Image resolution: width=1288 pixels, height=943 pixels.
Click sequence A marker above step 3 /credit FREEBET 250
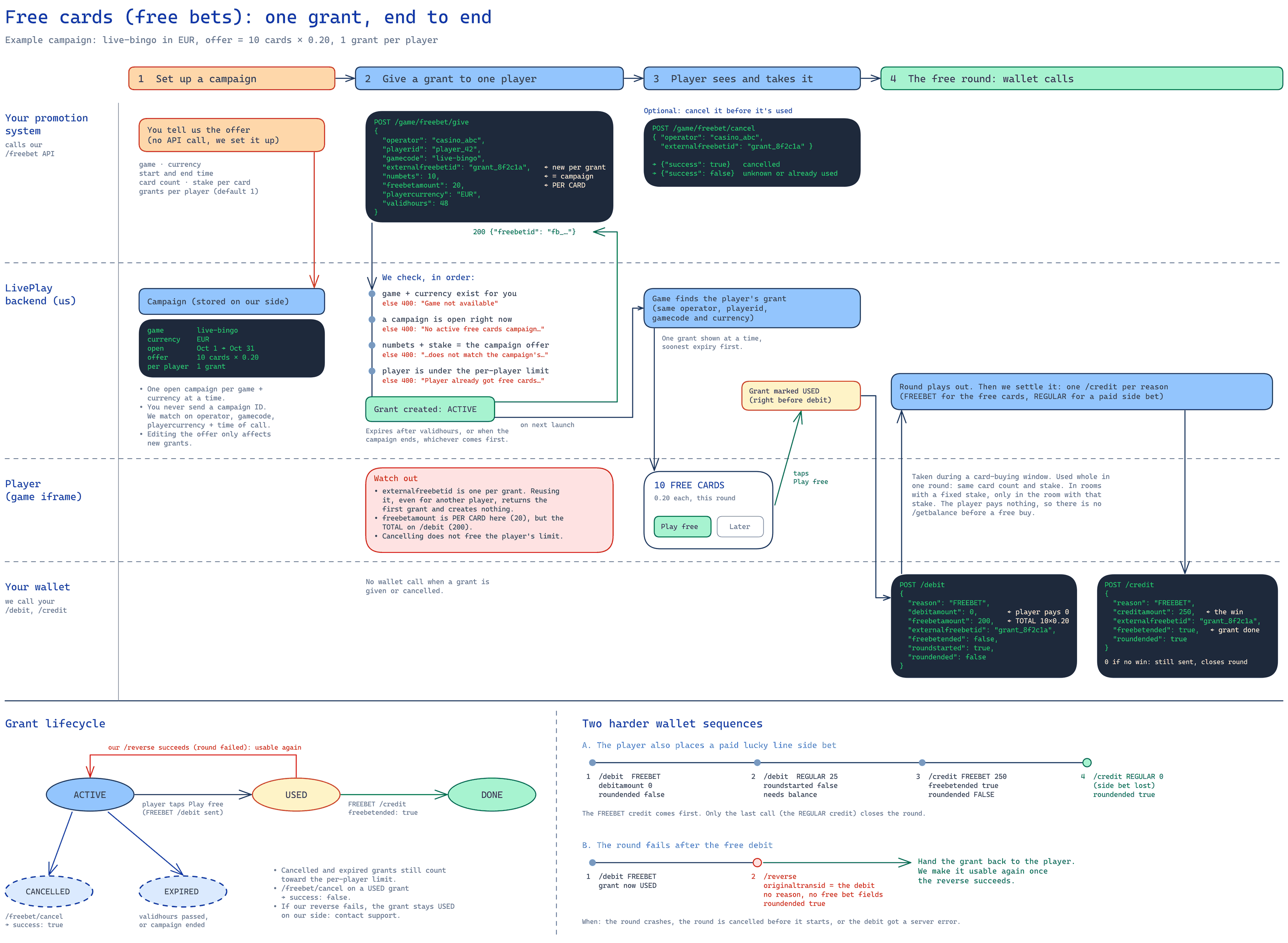(922, 763)
